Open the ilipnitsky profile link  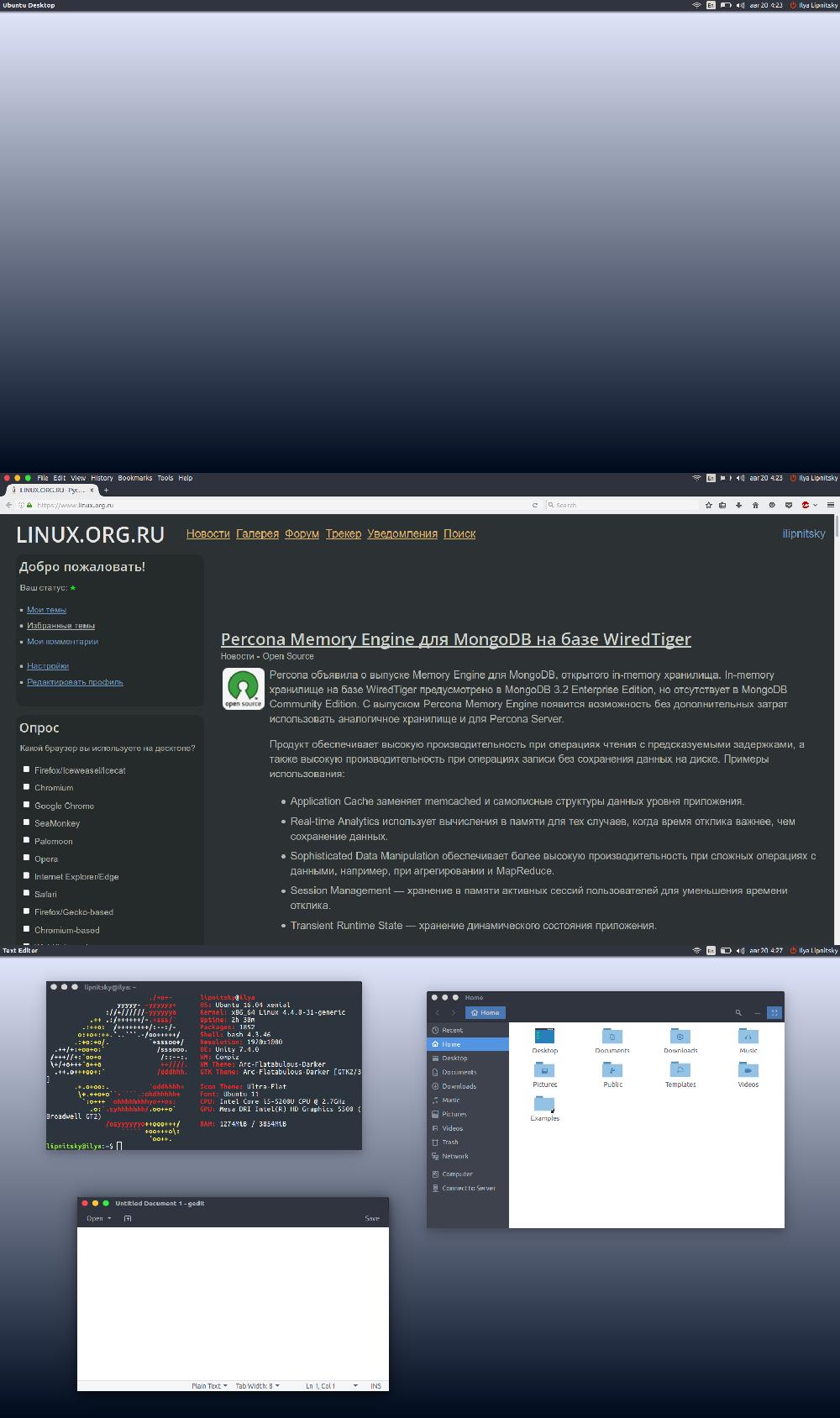[x=804, y=533]
